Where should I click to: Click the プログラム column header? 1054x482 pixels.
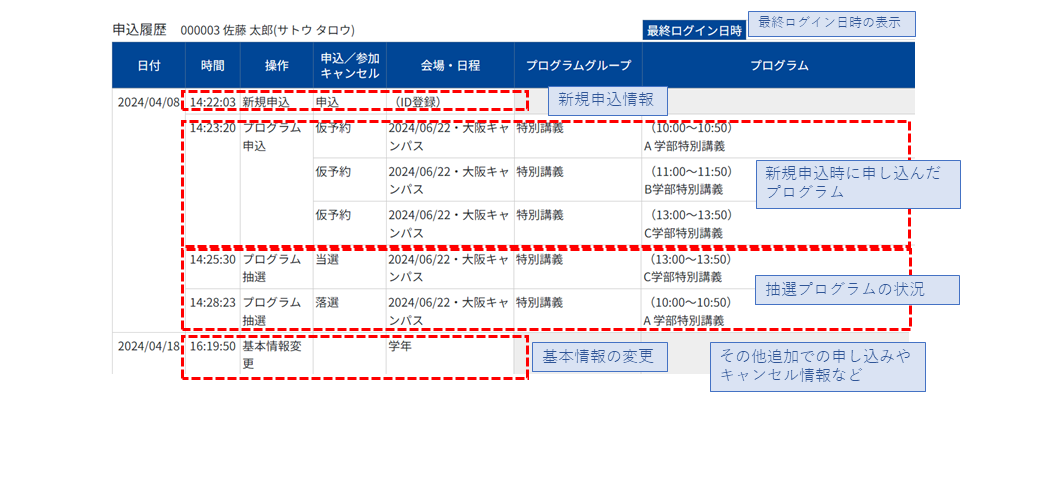point(778,65)
